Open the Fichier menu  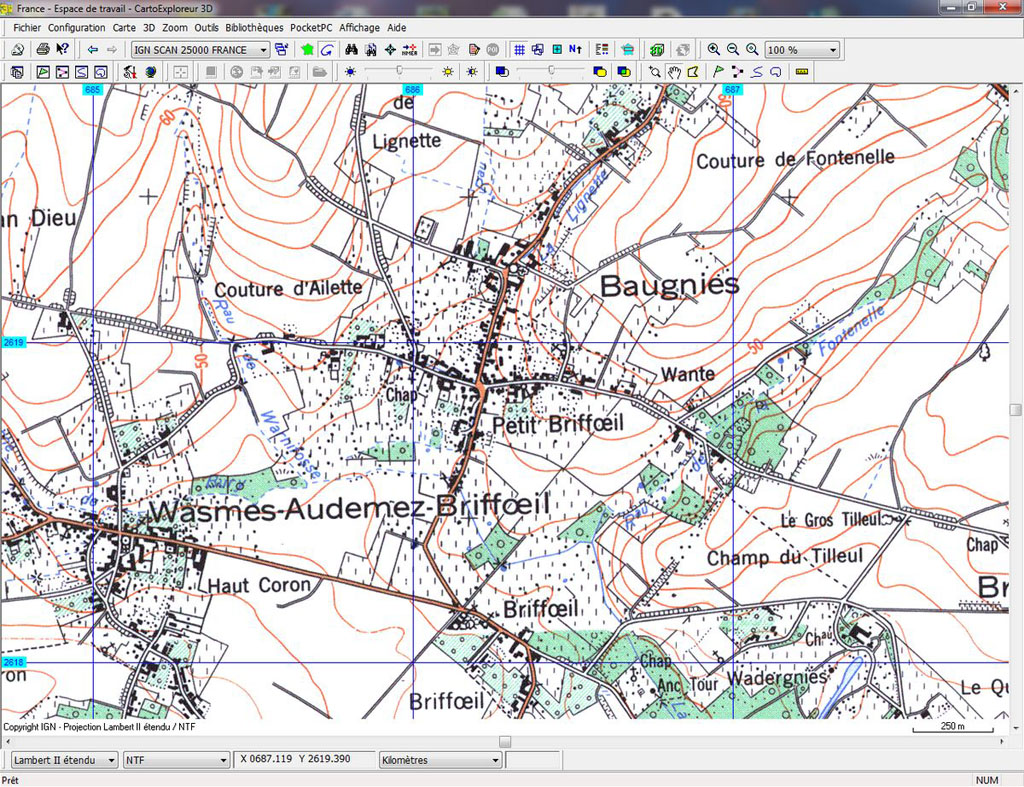click(27, 27)
